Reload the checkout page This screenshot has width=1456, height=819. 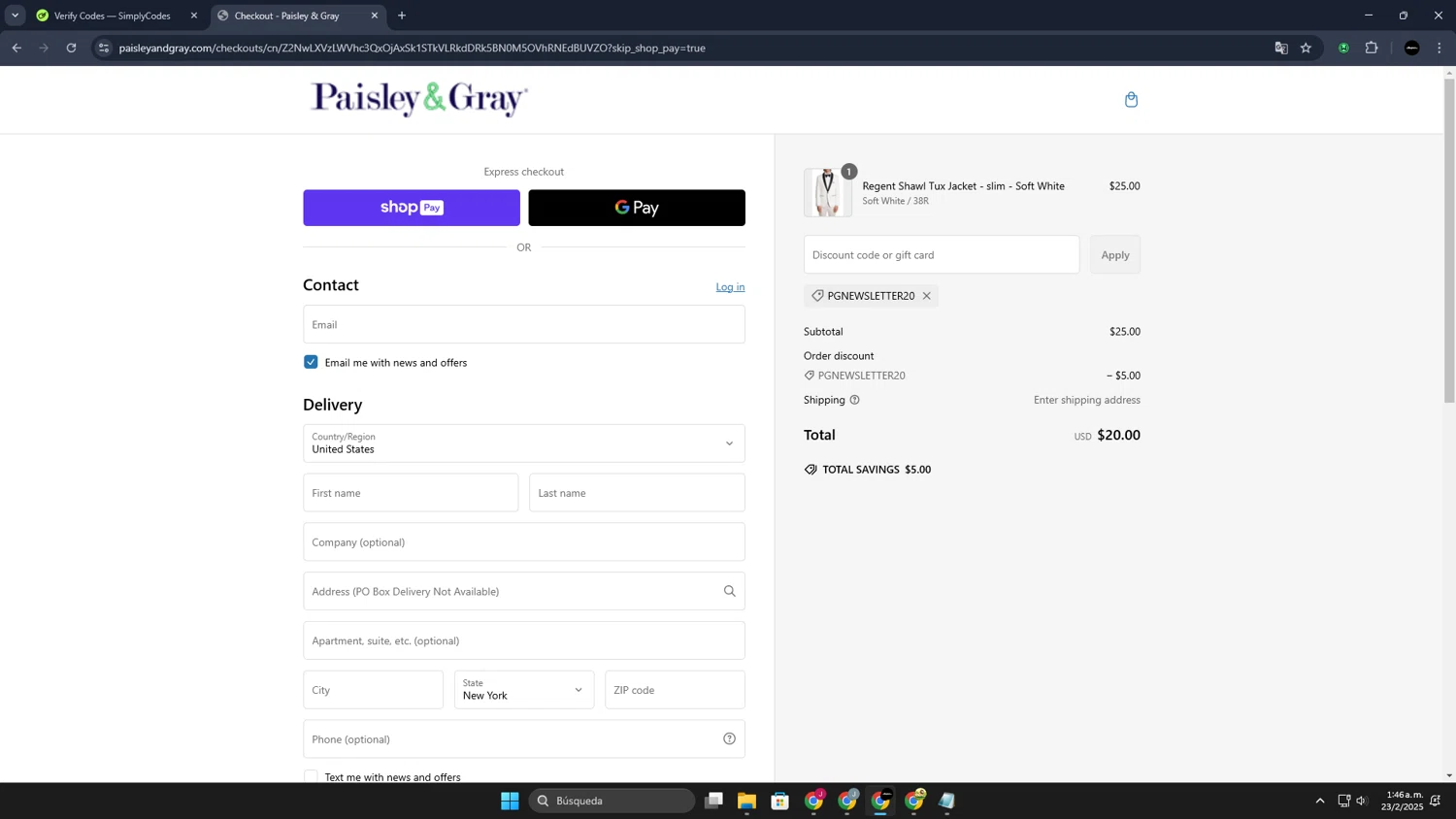tap(71, 48)
